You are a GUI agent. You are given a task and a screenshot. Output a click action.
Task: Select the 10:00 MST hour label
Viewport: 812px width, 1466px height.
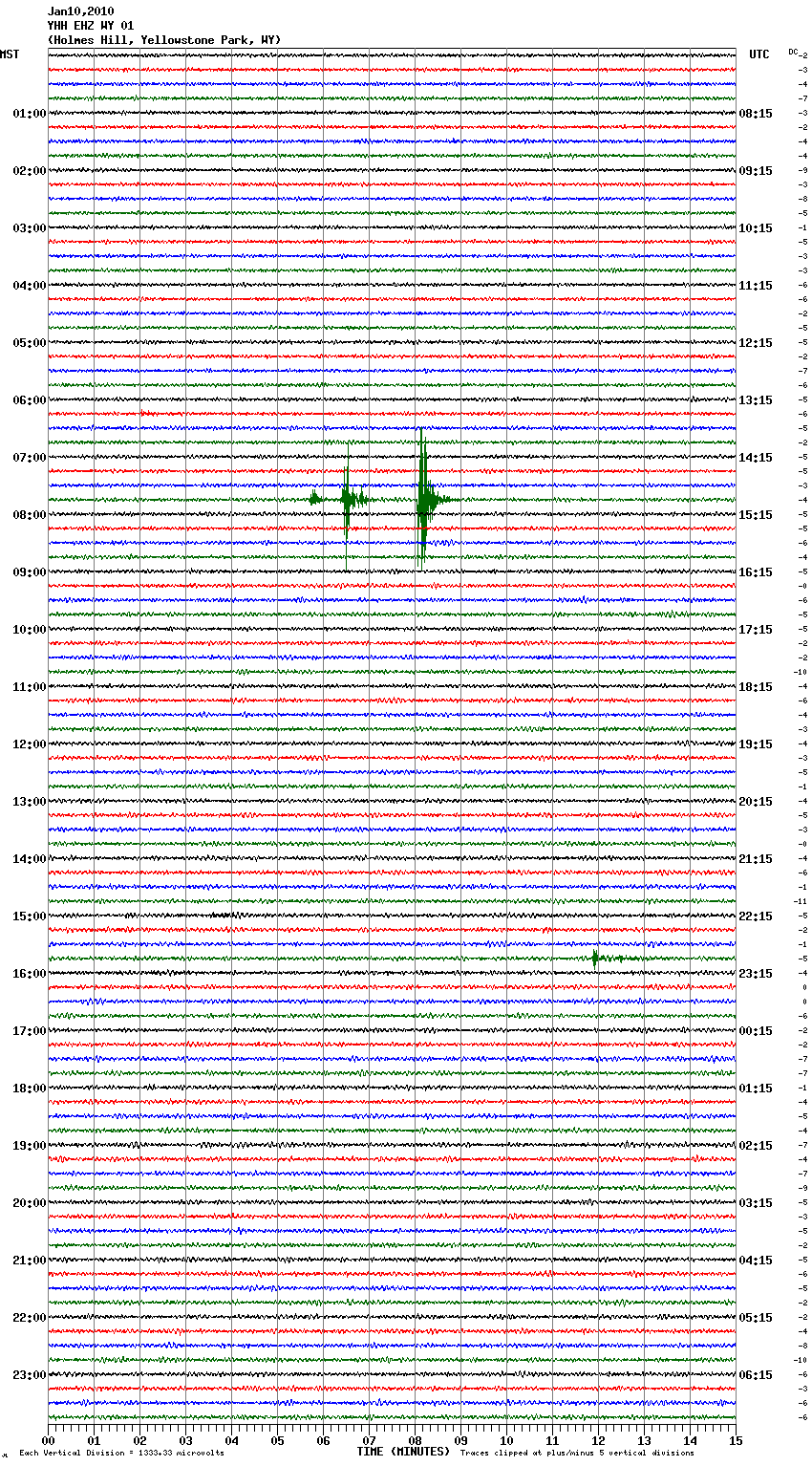[30, 630]
